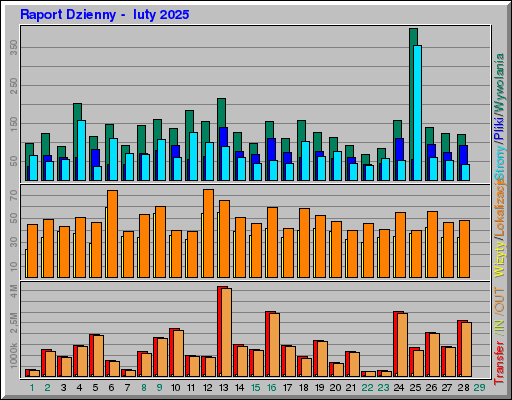Viewport: 512px width, 400px height.
Task: Click the 1000k value on the transfer axis
Action: 14,355
